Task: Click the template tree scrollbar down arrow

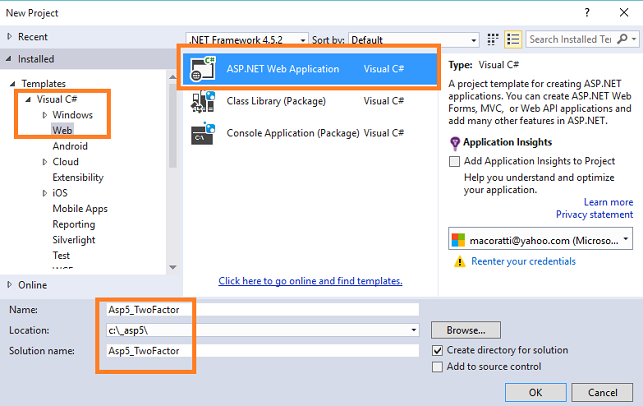Action: [173, 267]
